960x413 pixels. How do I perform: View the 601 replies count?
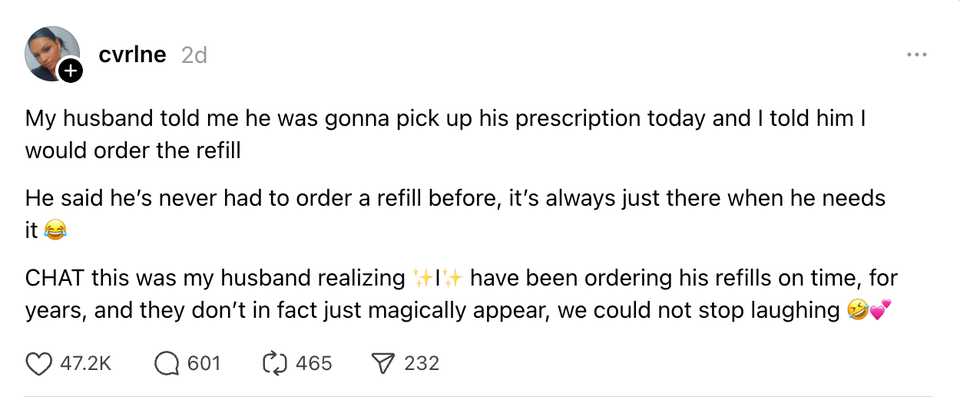[x=204, y=363]
